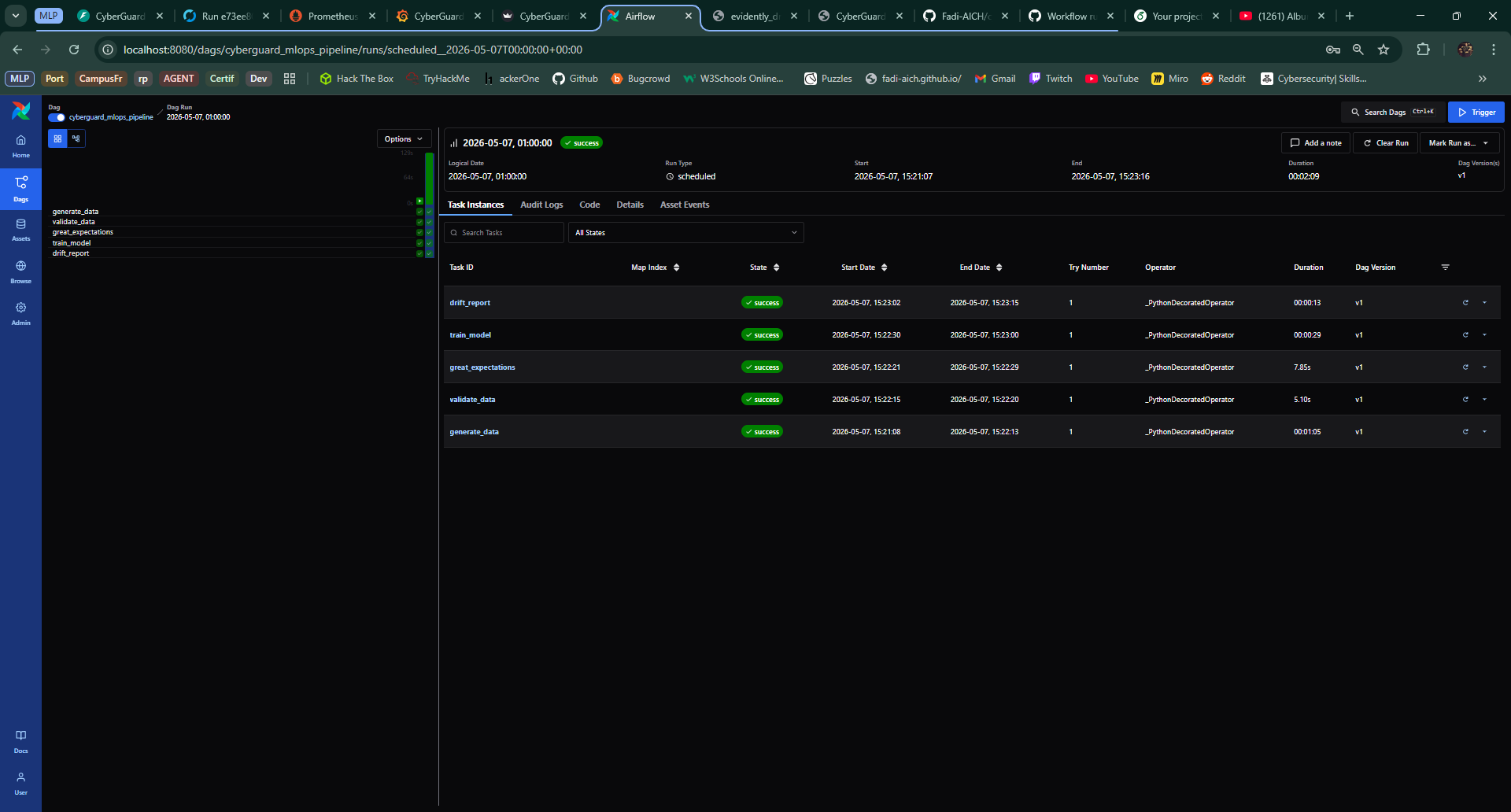The image size is (1511, 812).
Task: Switch to the Details tab
Action: tap(630, 205)
